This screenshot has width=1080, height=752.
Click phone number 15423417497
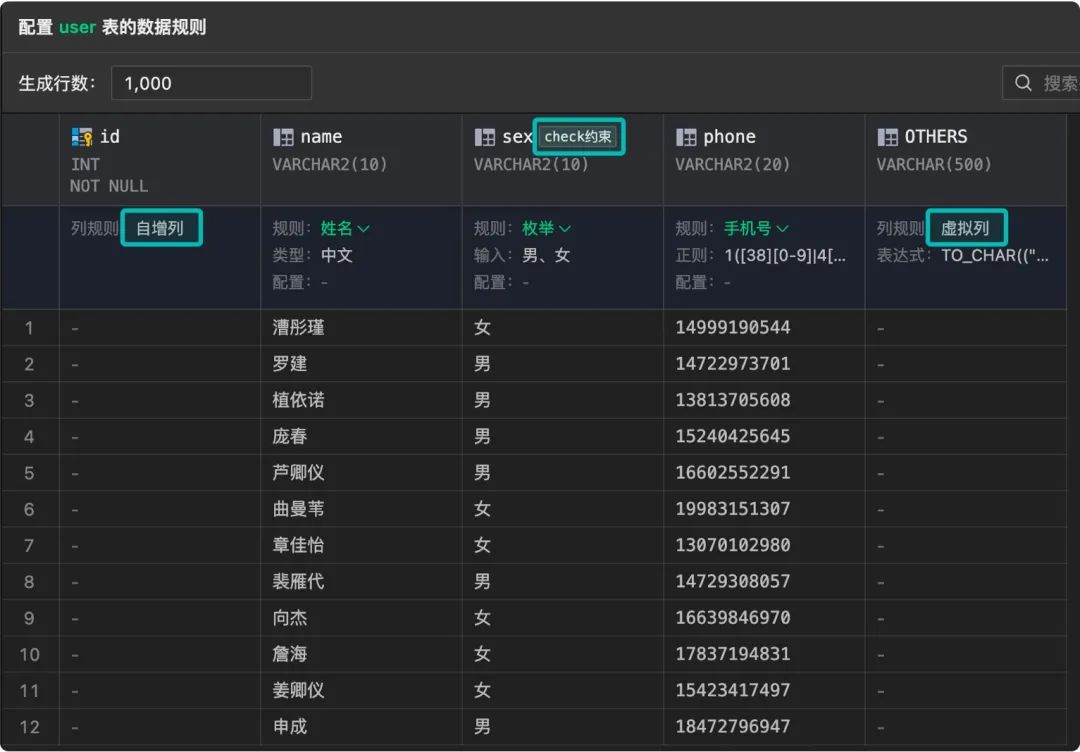tap(733, 690)
